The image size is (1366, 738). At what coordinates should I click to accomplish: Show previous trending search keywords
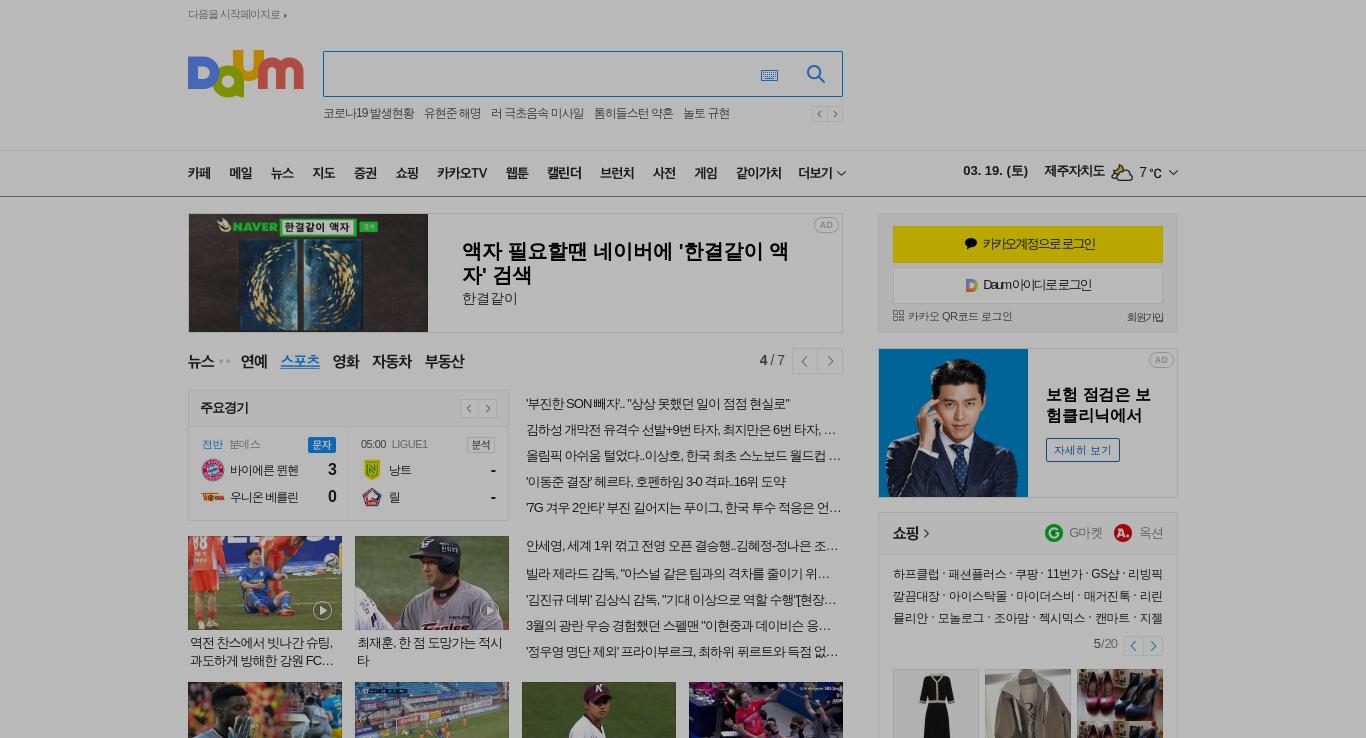pyautogui.click(x=819, y=114)
